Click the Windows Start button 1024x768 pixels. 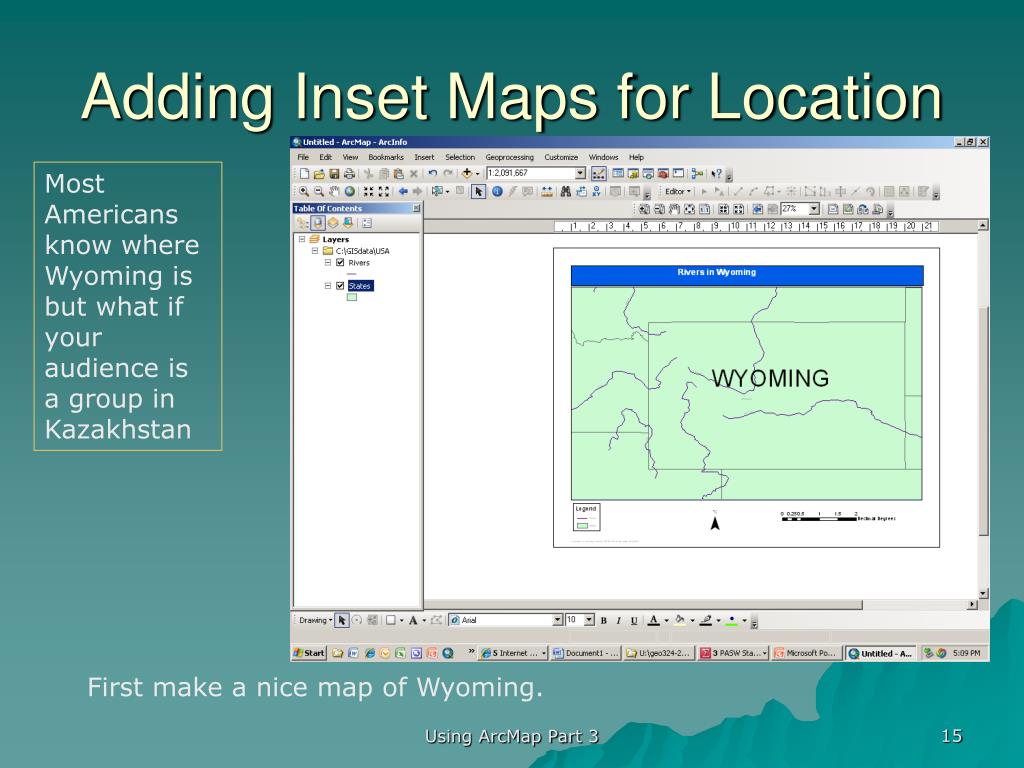(310, 652)
